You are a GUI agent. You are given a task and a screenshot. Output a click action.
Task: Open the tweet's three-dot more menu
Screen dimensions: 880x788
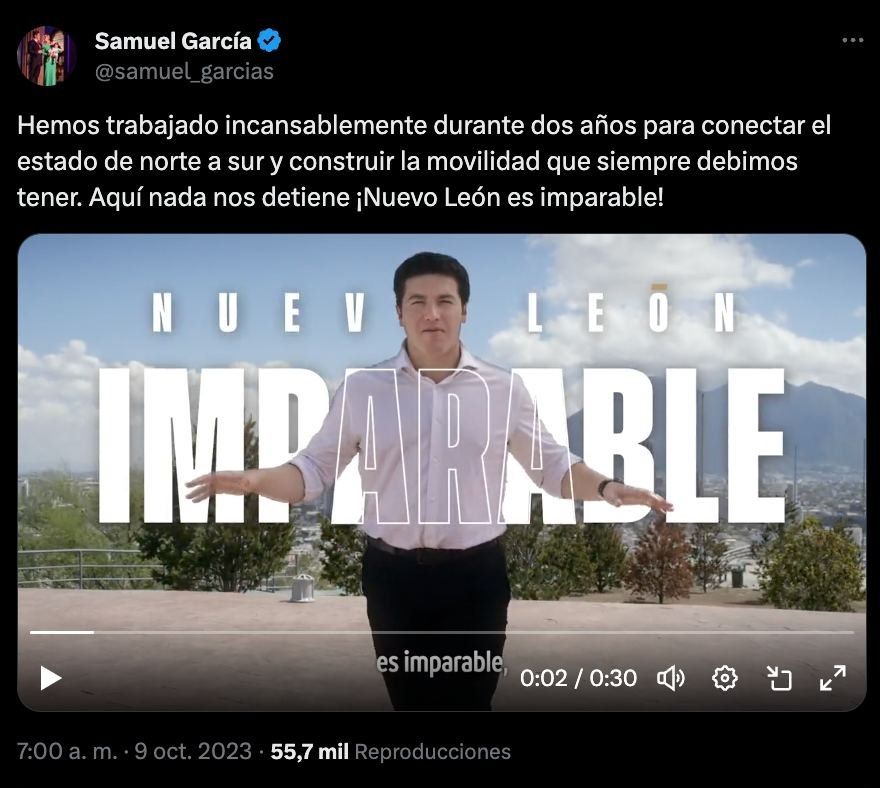[852, 40]
